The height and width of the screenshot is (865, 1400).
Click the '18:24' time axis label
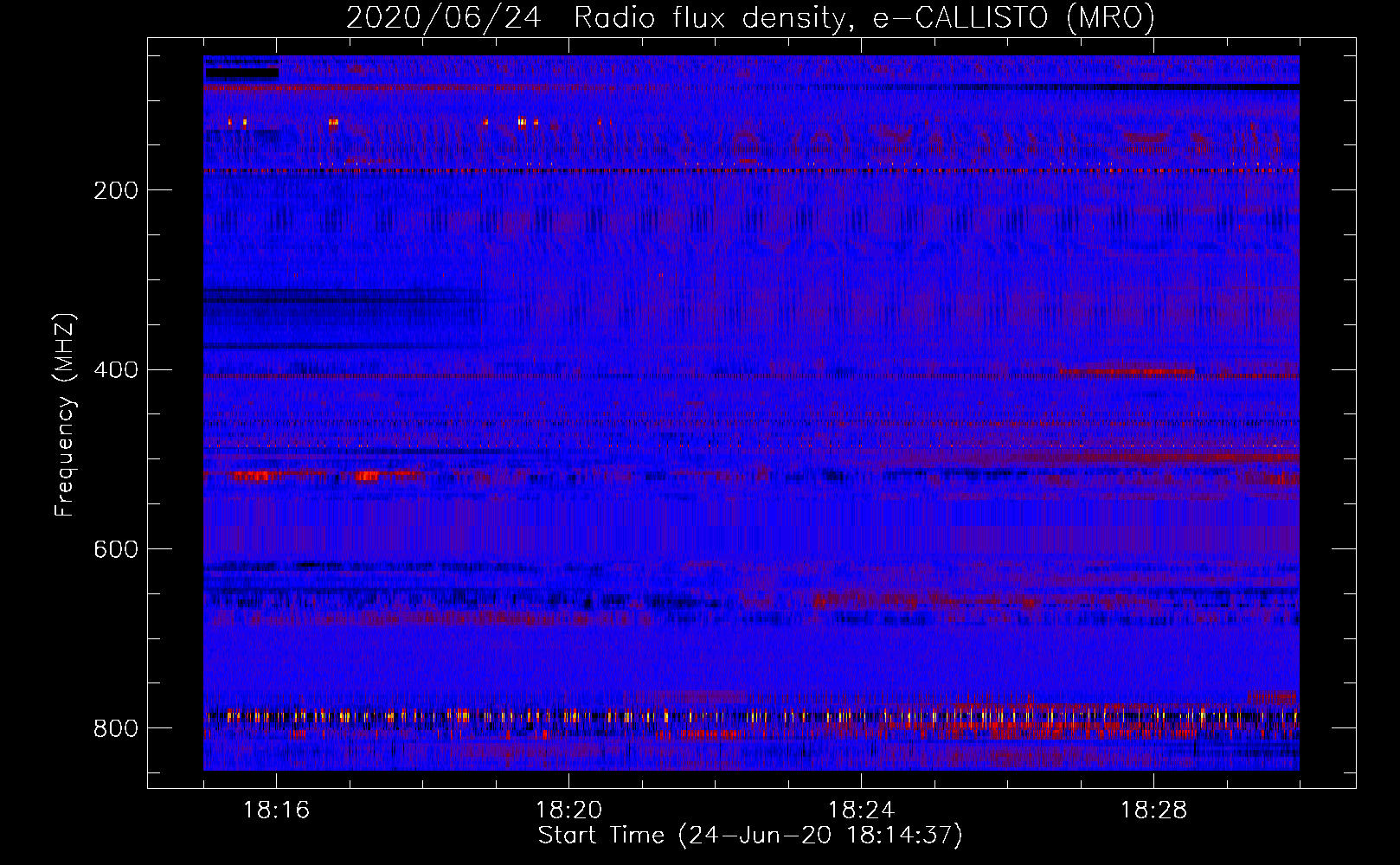click(861, 811)
